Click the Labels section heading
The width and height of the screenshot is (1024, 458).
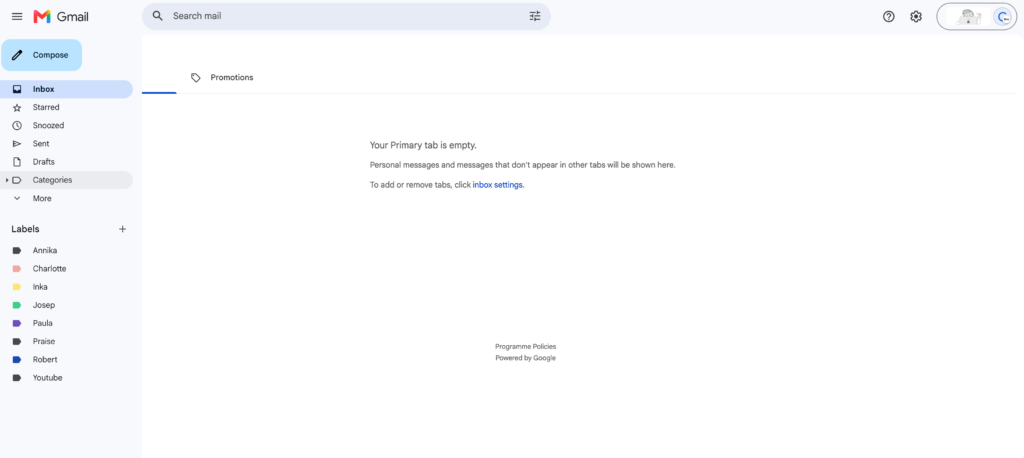25,229
